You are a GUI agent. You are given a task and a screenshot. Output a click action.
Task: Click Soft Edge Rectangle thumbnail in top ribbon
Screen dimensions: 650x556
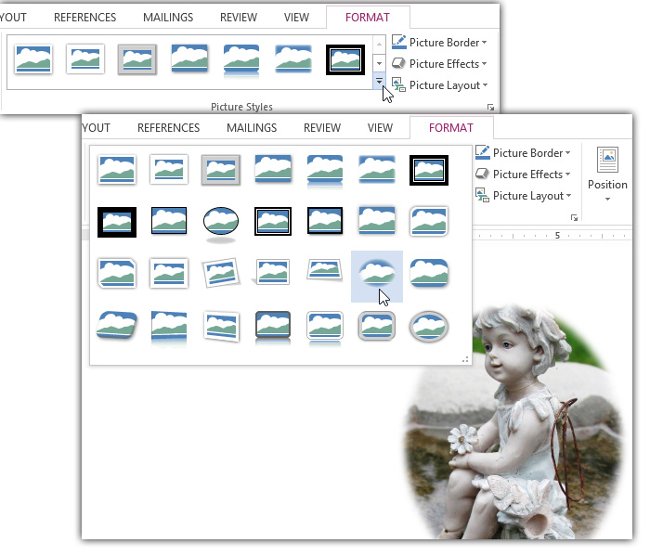[x=293, y=59]
